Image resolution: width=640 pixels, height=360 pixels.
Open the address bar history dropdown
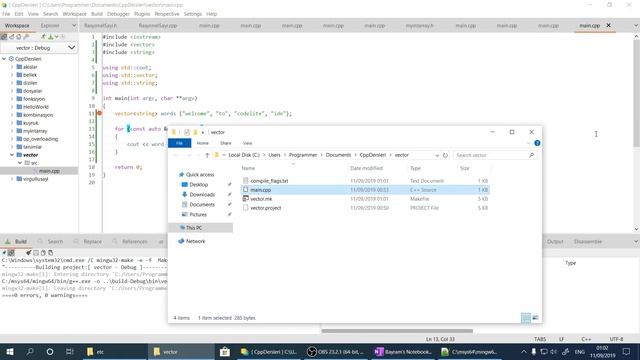pyautogui.click(x=437, y=155)
